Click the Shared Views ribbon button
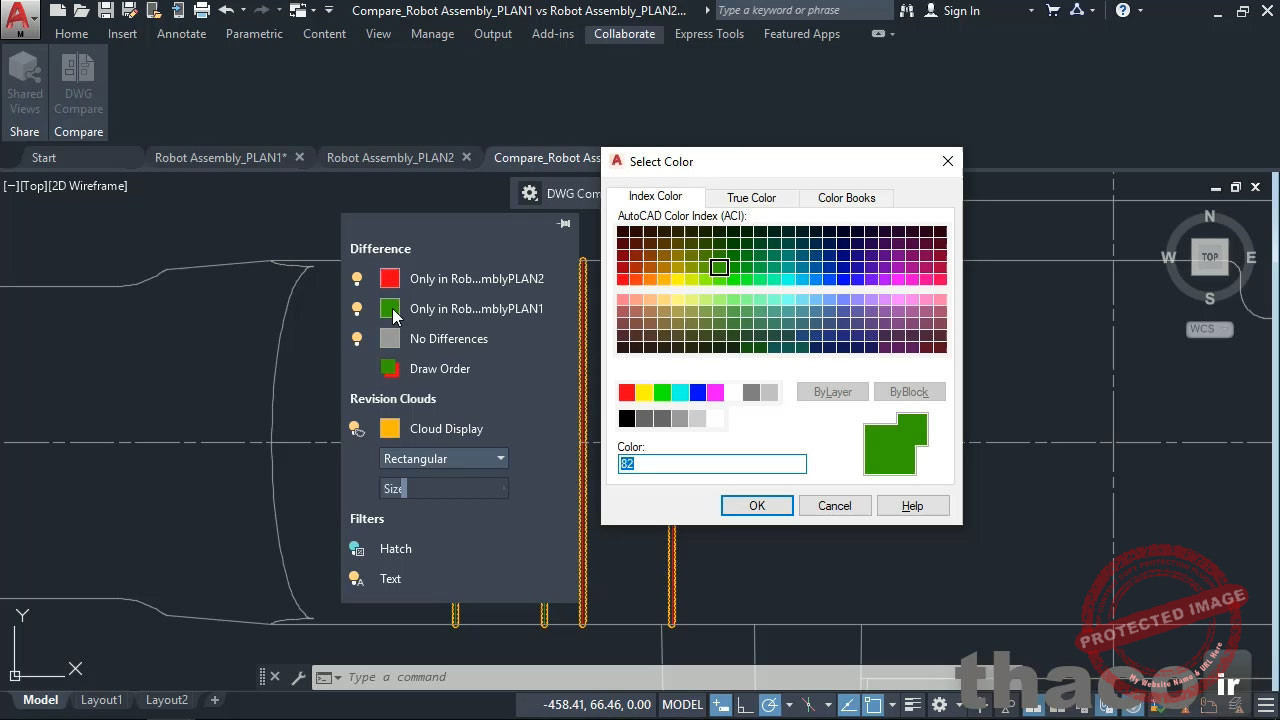 click(24, 85)
